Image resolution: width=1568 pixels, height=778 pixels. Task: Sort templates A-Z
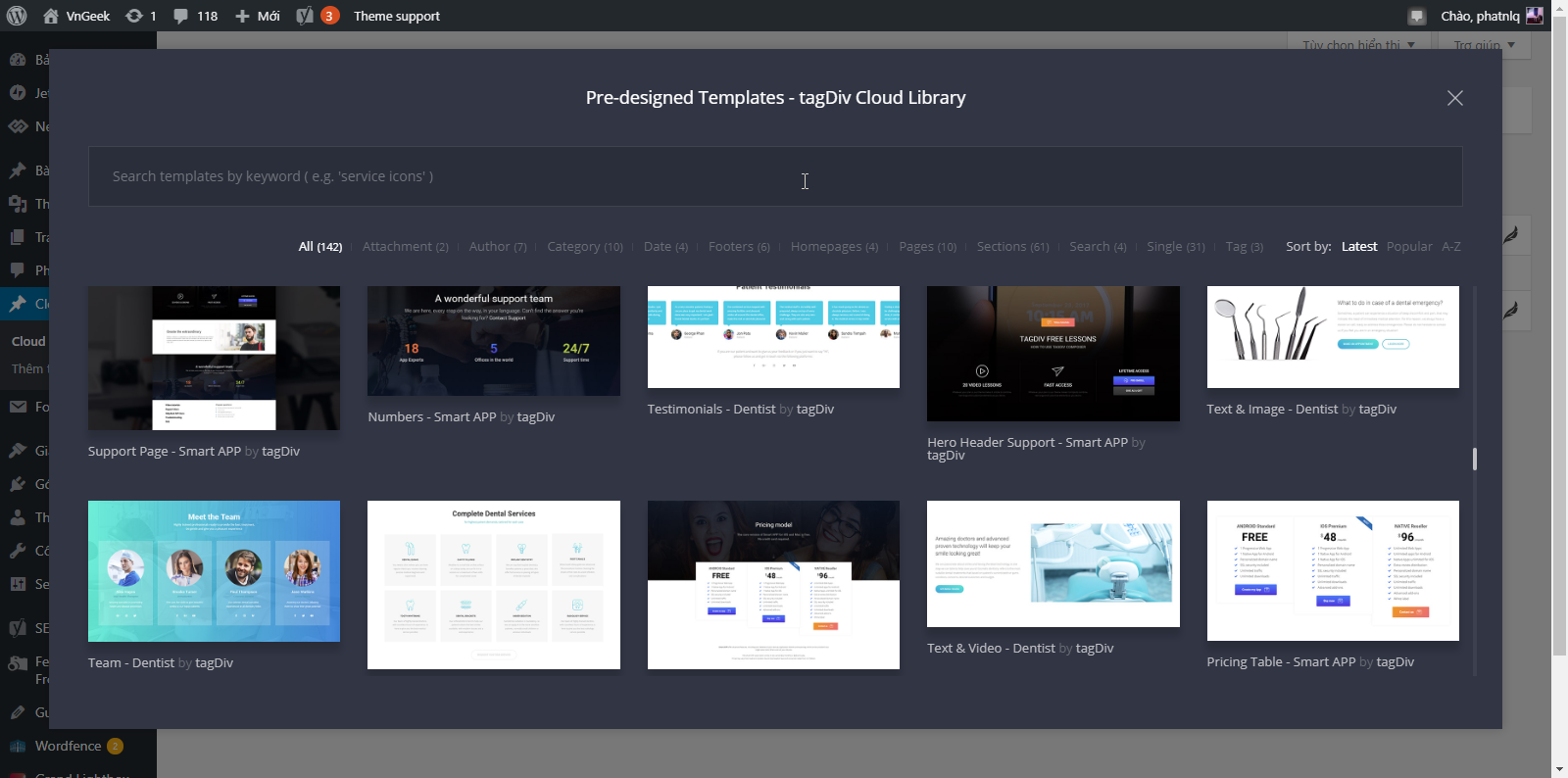(1451, 247)
